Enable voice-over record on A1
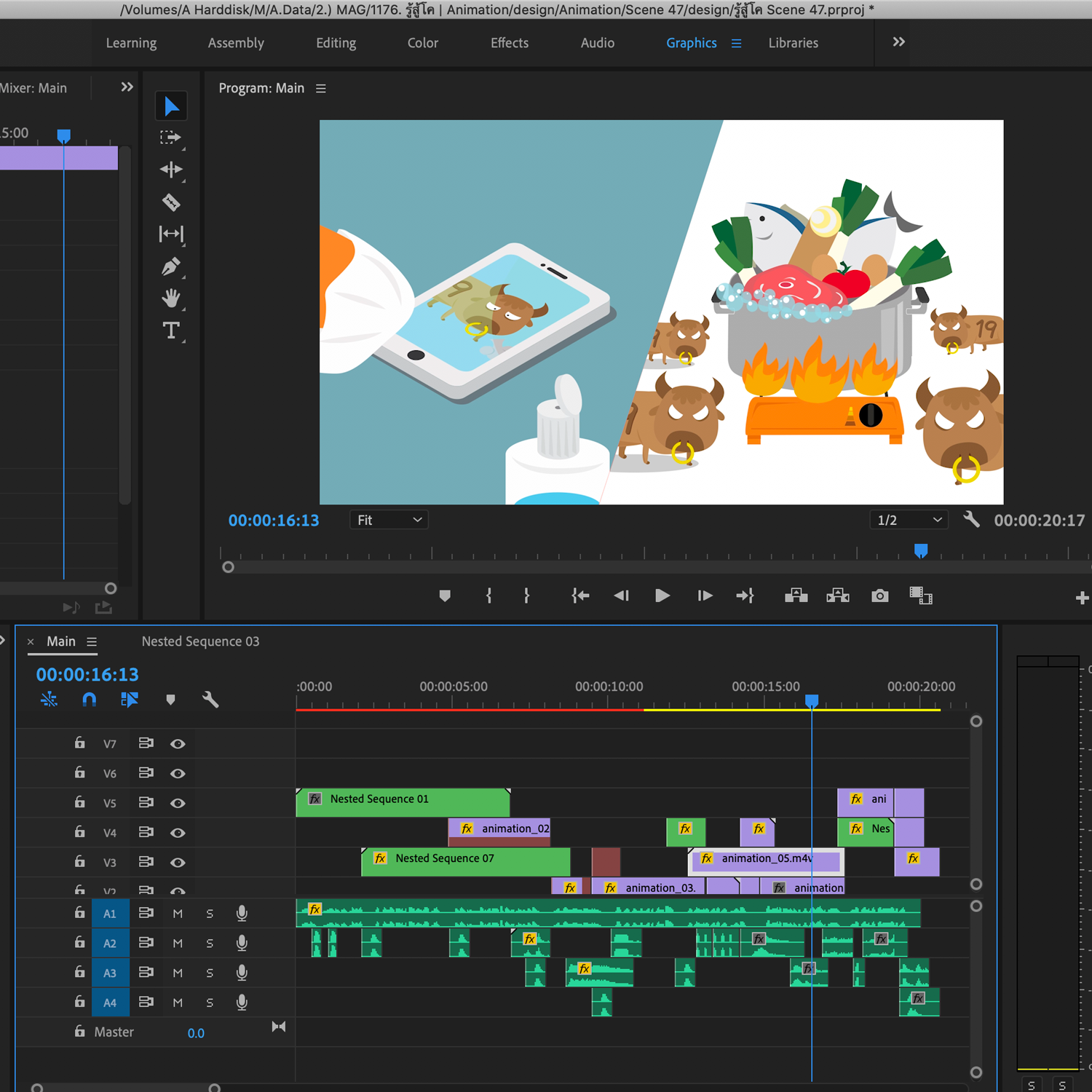This screenshot has height=1092, width=1092. tap(242, 914)
